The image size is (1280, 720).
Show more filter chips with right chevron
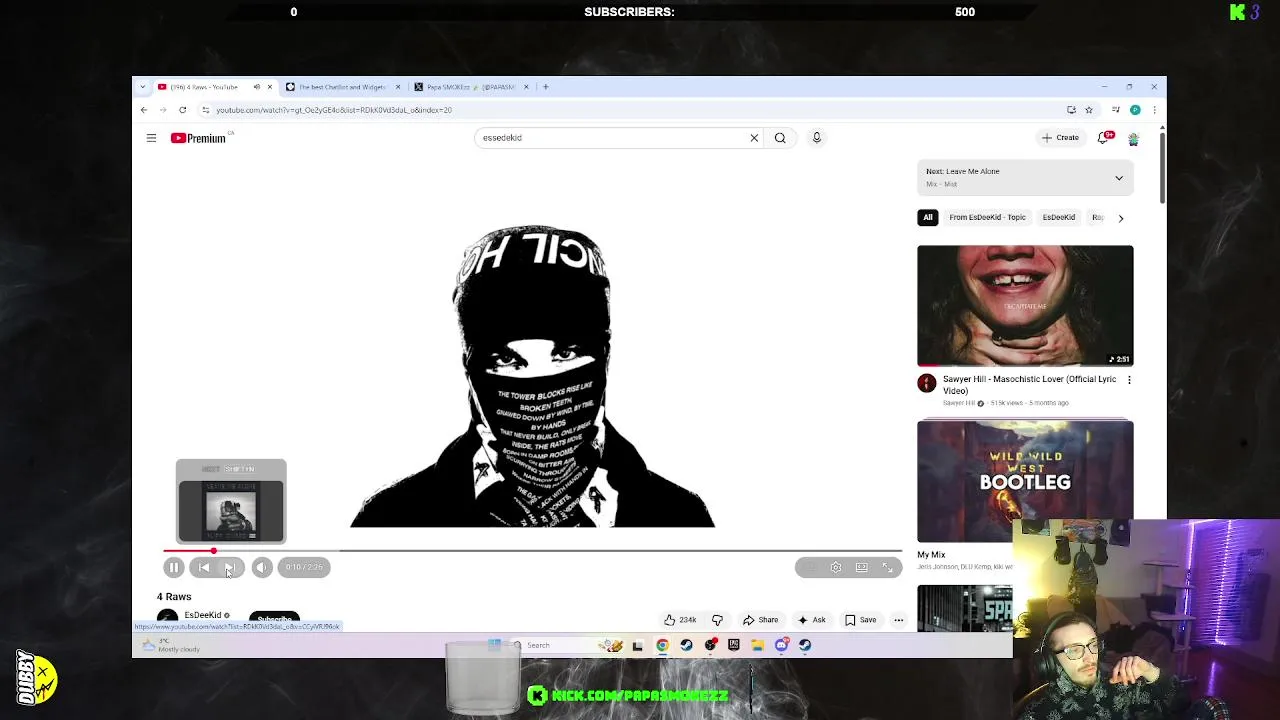(1120, 218)
